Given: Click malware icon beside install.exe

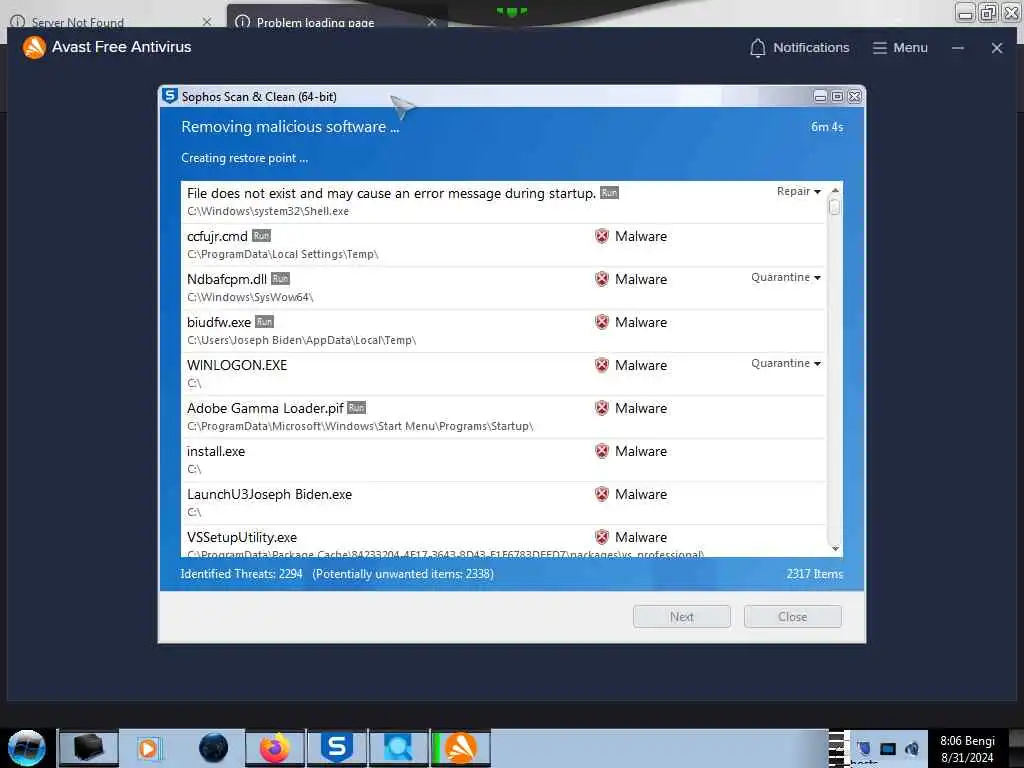Looking at the screenshot, I should point(602,451).
